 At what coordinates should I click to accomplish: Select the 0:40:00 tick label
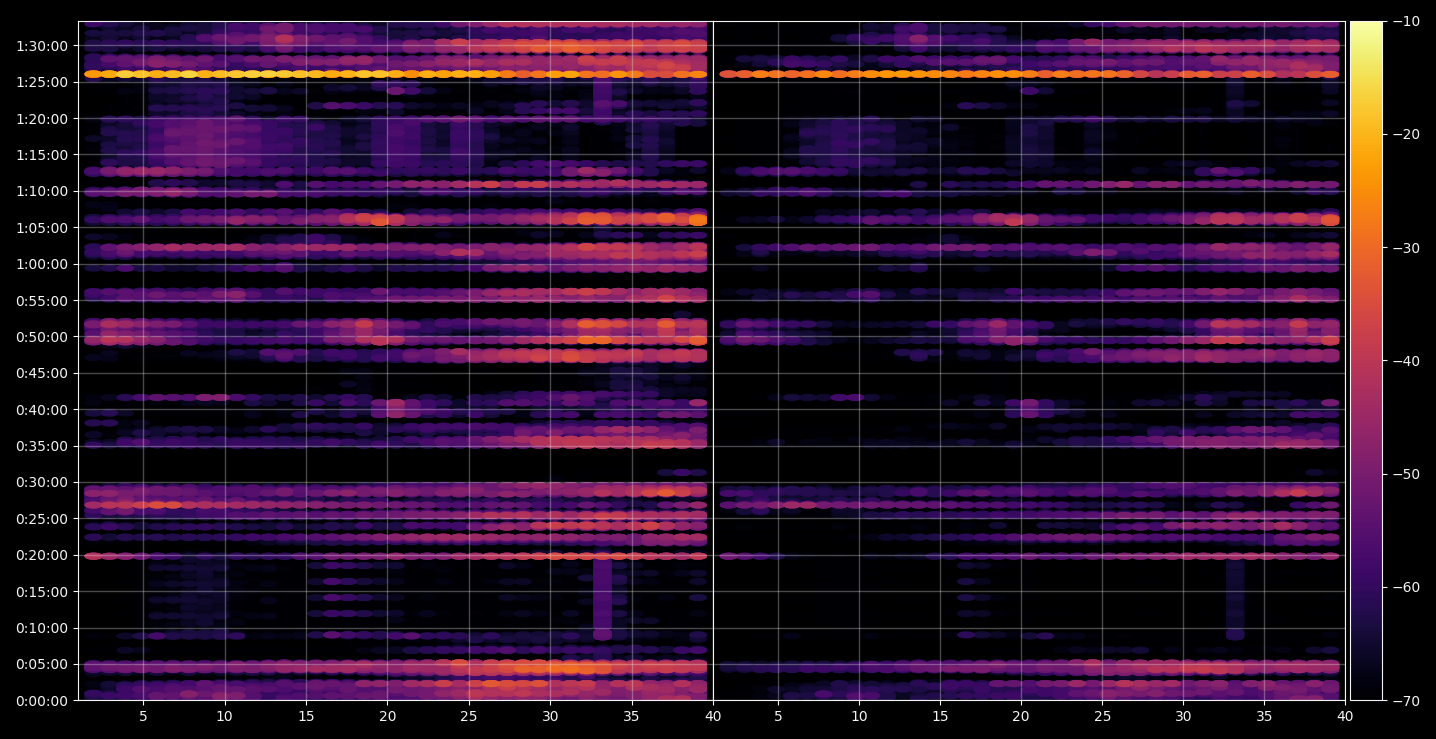(42, 409)
